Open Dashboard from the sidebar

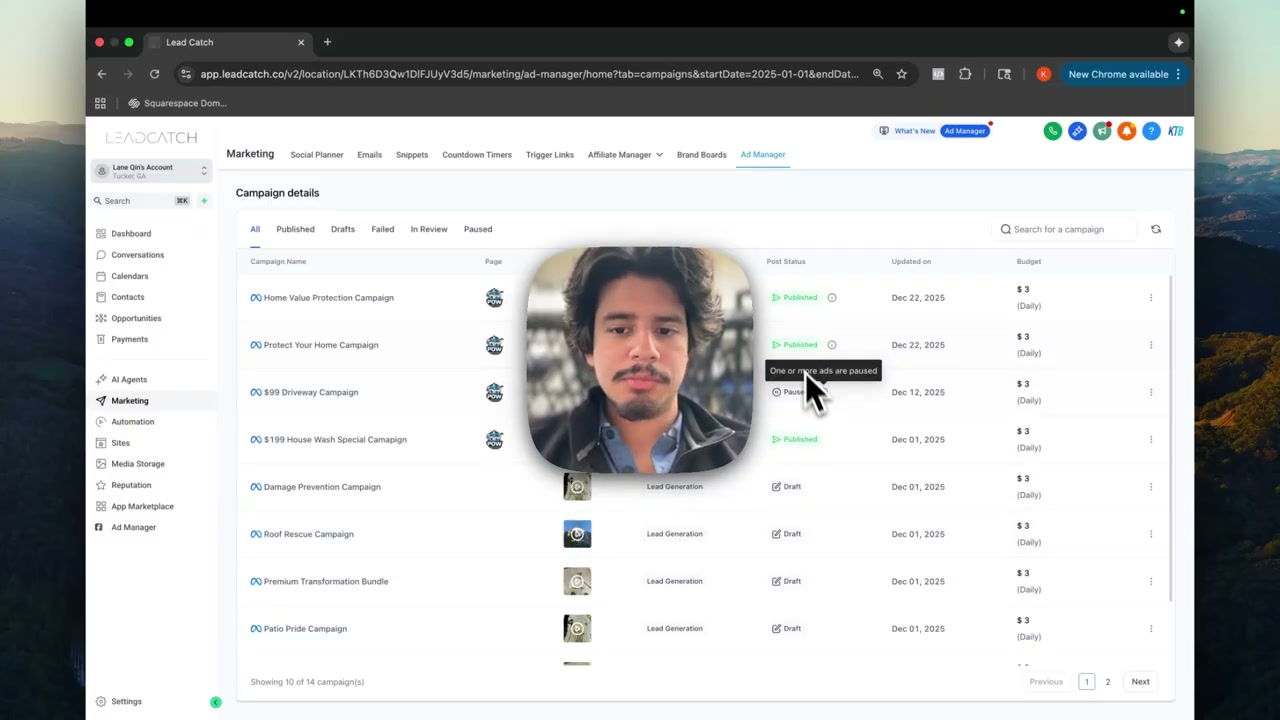[131, 234]
